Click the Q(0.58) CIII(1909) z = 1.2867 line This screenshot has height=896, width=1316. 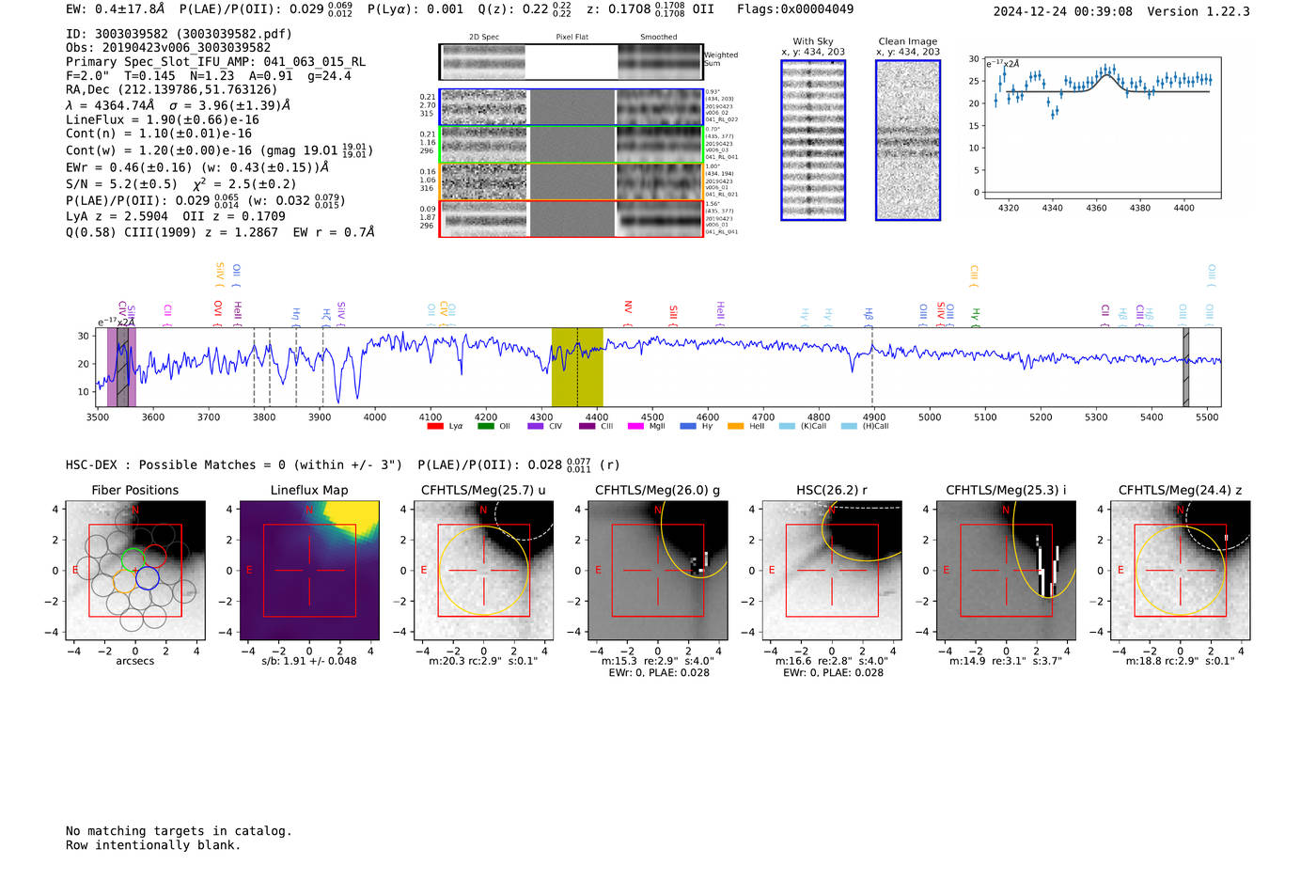[220, 232]
